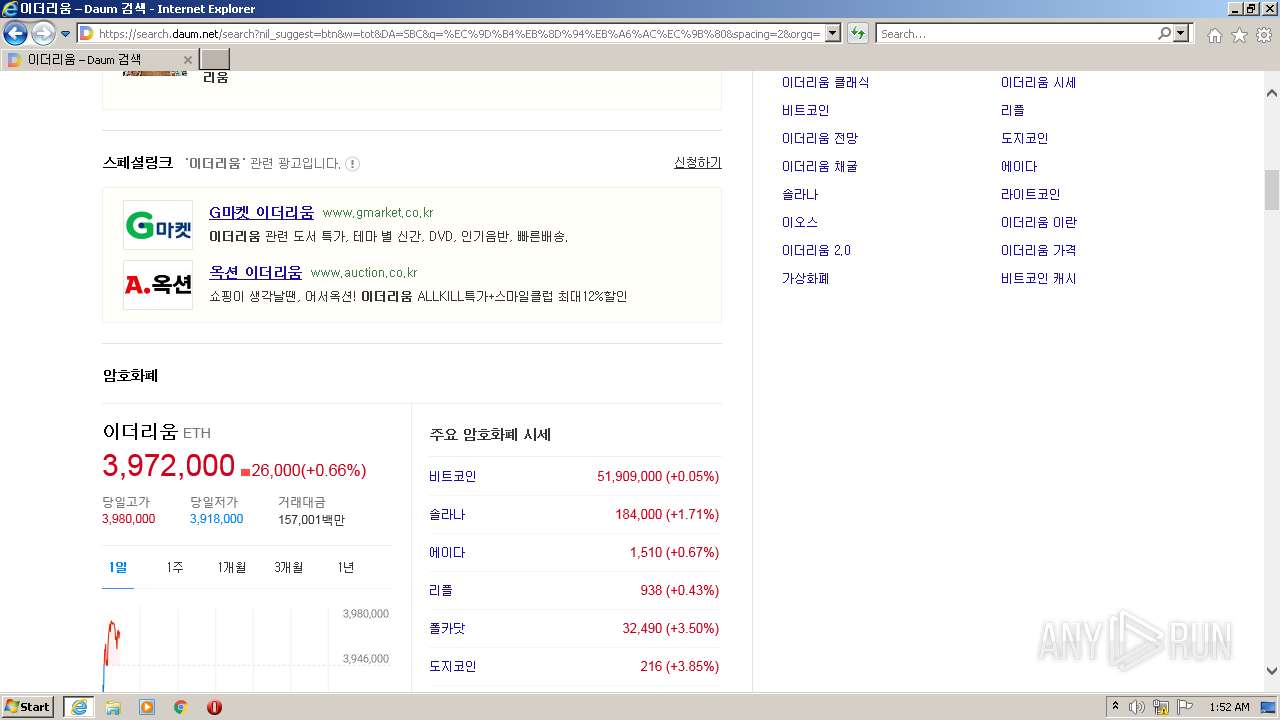Select the 1주 chart tab
Image resolution: width=1280 pixels, height=720 pixels.
(x=175, y=567)
